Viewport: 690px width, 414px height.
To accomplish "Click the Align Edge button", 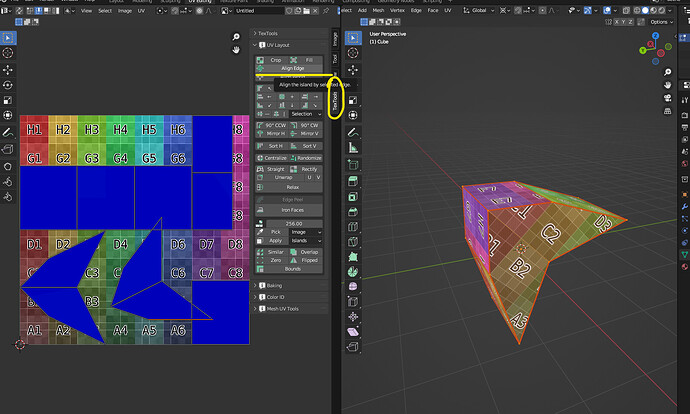I will 289,68.
